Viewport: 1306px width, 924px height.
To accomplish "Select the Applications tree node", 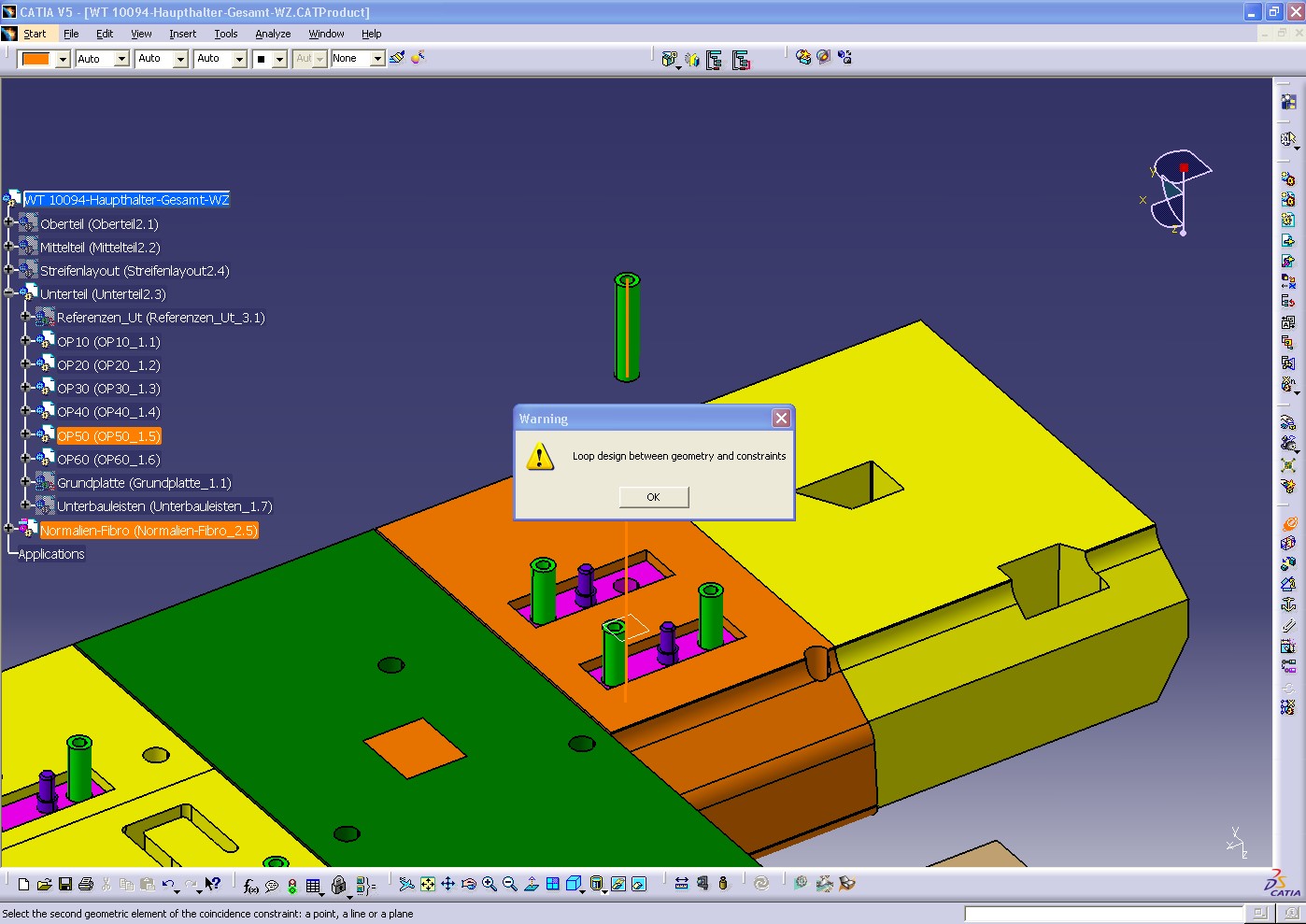I will (51, 554).
